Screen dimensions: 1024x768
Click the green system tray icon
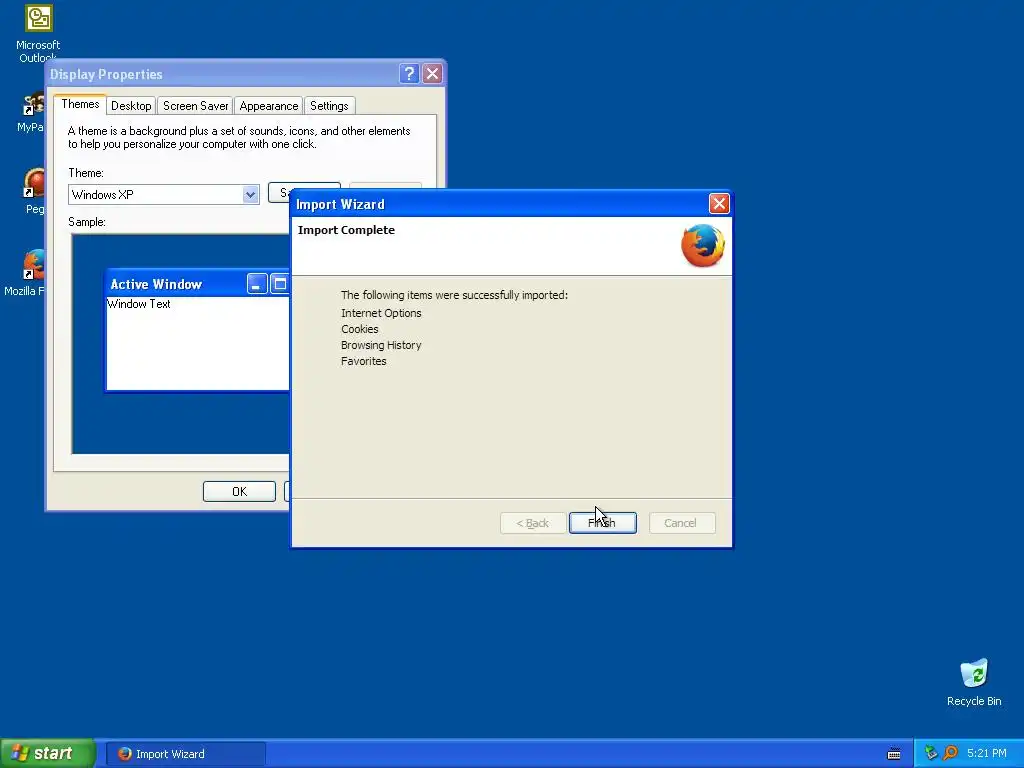pyautogui.click(x=931, y=753)
